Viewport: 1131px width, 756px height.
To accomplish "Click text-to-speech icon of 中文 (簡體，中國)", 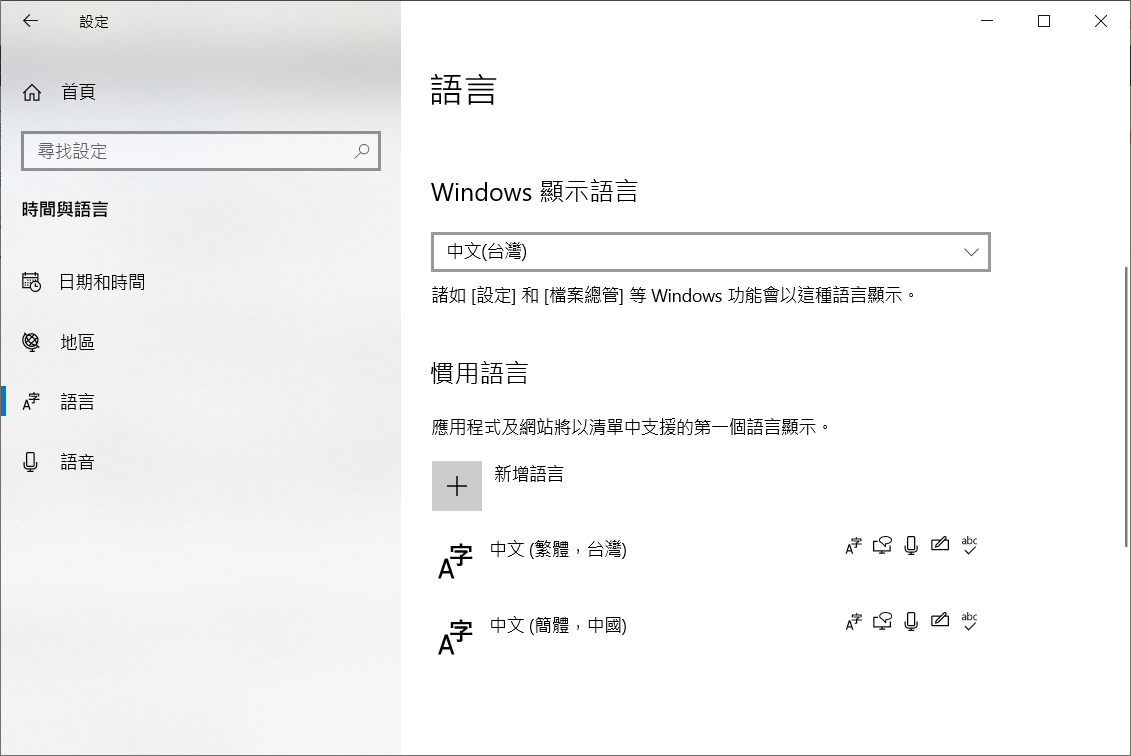I will click(882, 621).
